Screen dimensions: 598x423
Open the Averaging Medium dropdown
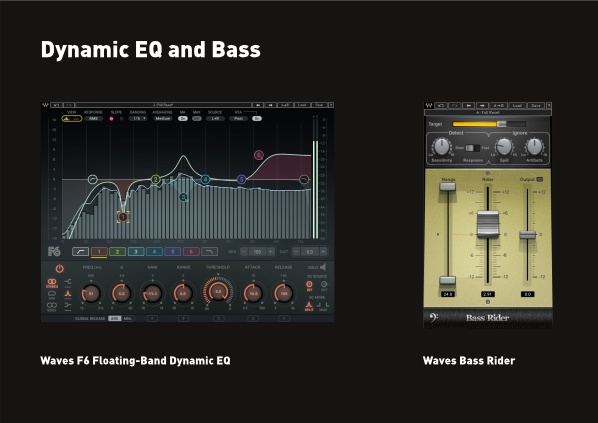[x=162, y=119]
